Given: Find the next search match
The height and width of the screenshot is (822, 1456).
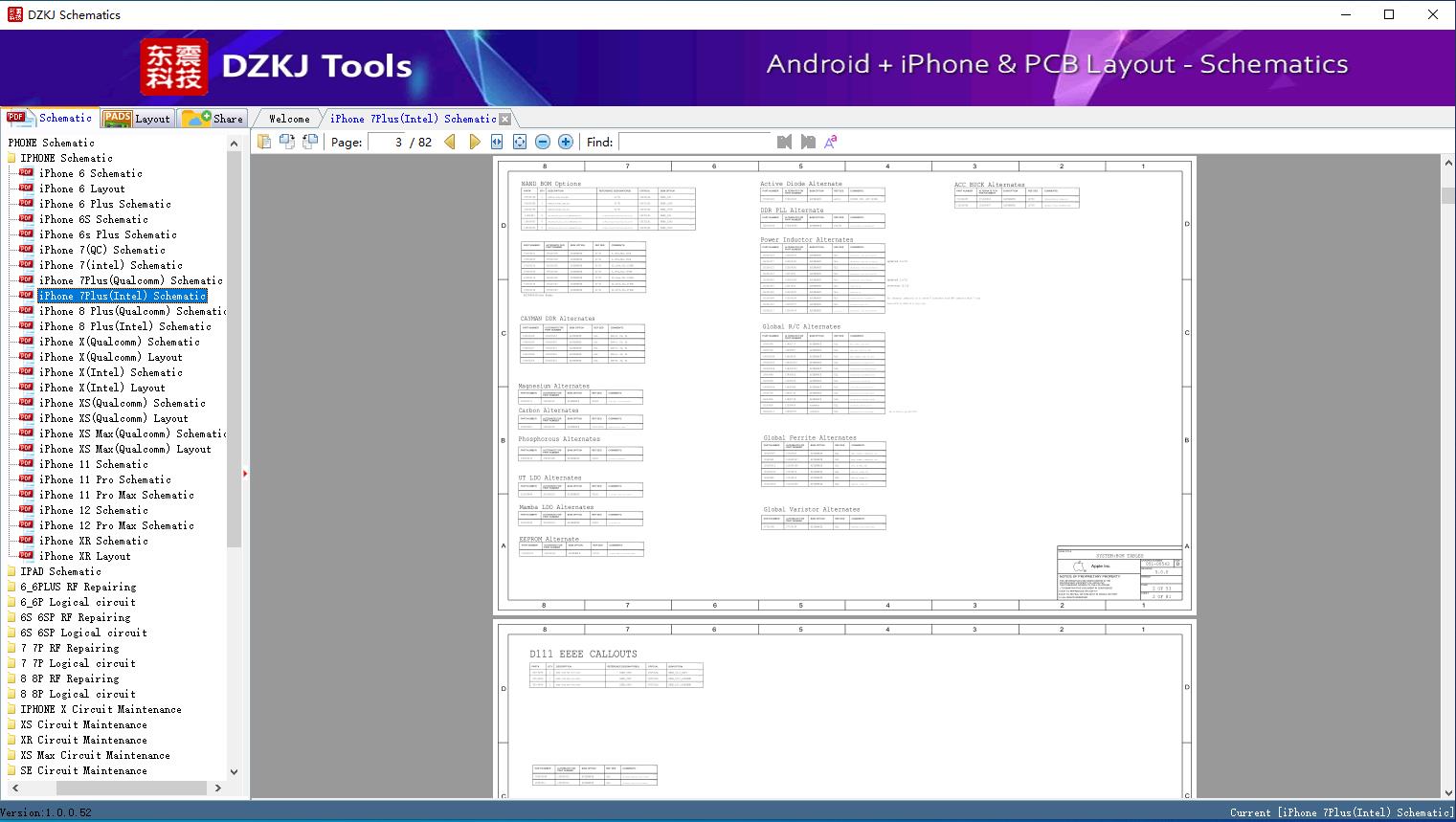Looking at the screenshot, I should point(808,142).
